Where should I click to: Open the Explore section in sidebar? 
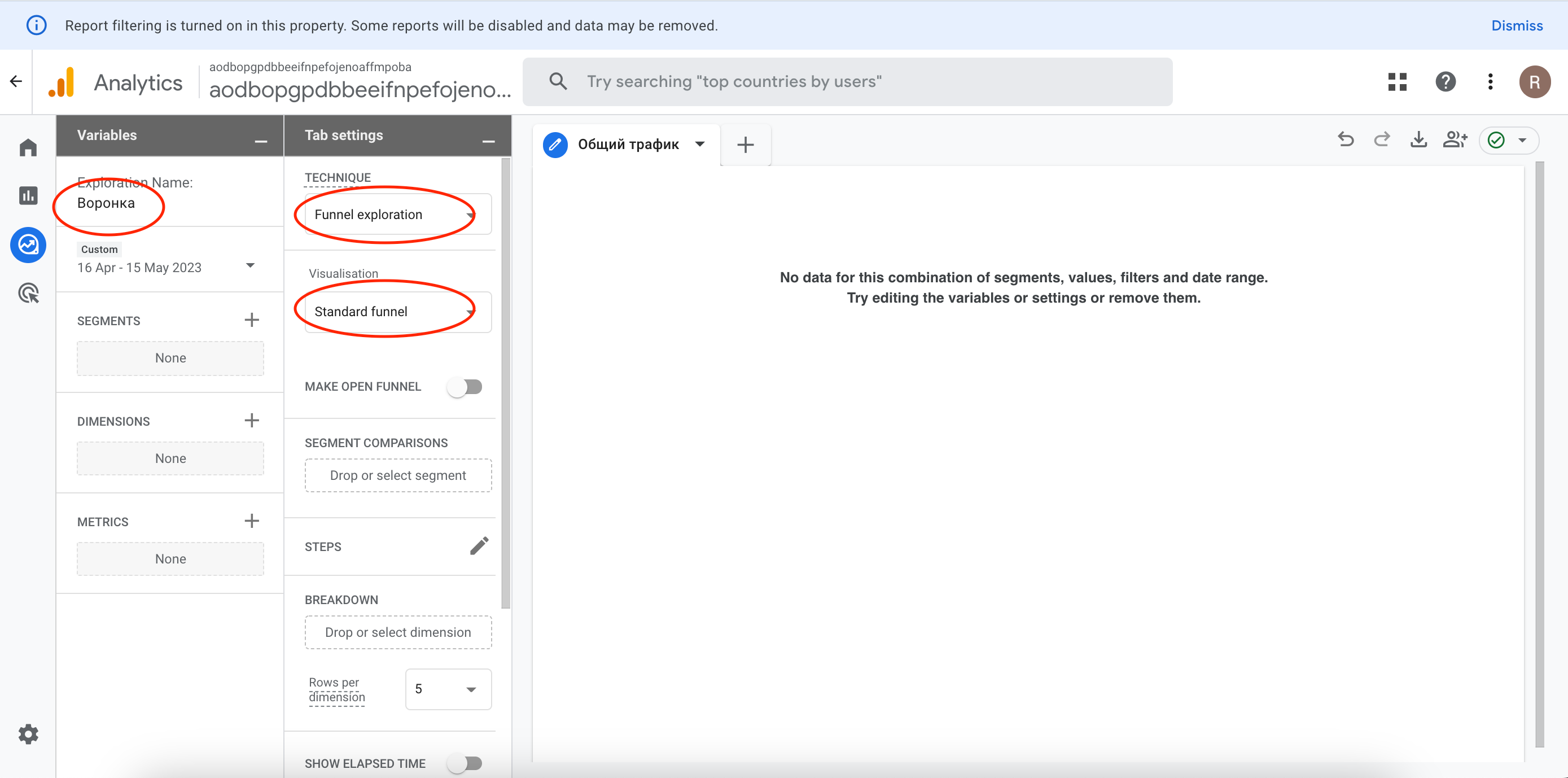pos(28,244)
